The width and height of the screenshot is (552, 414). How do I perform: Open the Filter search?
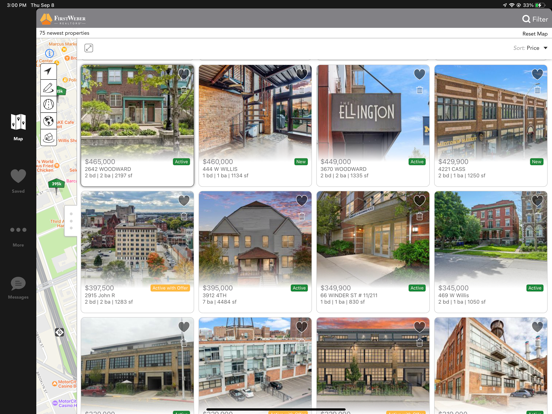535,19
